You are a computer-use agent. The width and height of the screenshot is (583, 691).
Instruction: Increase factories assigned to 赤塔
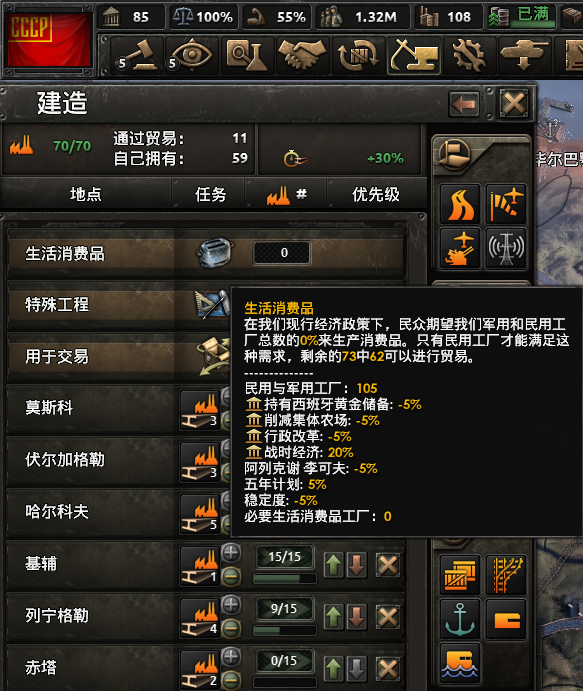click(x=231, y=657)
